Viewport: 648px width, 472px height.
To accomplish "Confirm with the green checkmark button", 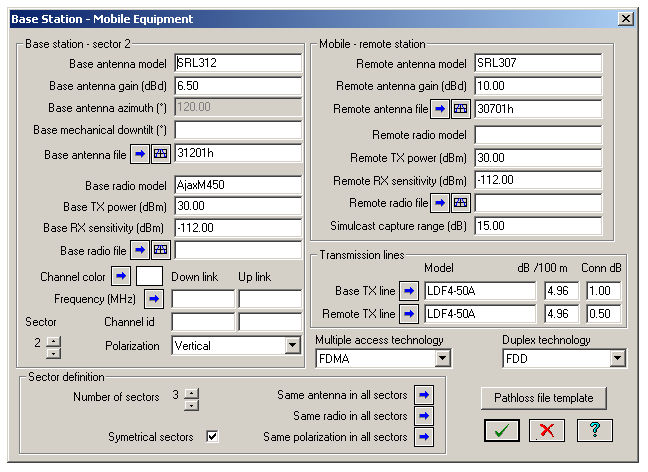I will pos(503,431).
